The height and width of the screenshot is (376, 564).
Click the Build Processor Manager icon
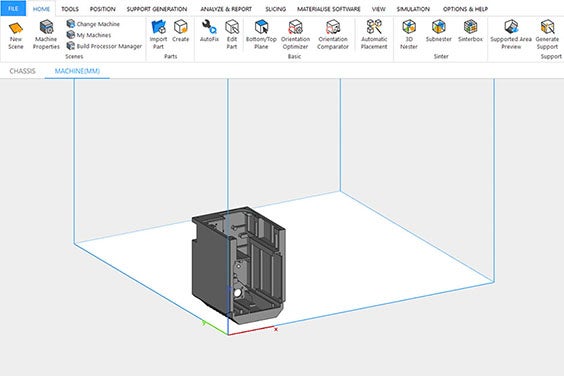click(x=71, y=46)
